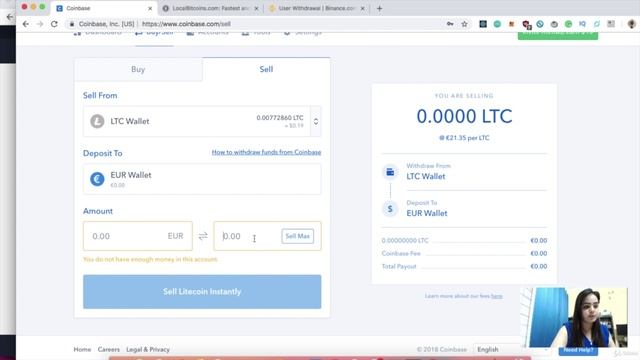This screenshot has height=360, width=640.
Task: Open a new browser tab
Action: 379,8
